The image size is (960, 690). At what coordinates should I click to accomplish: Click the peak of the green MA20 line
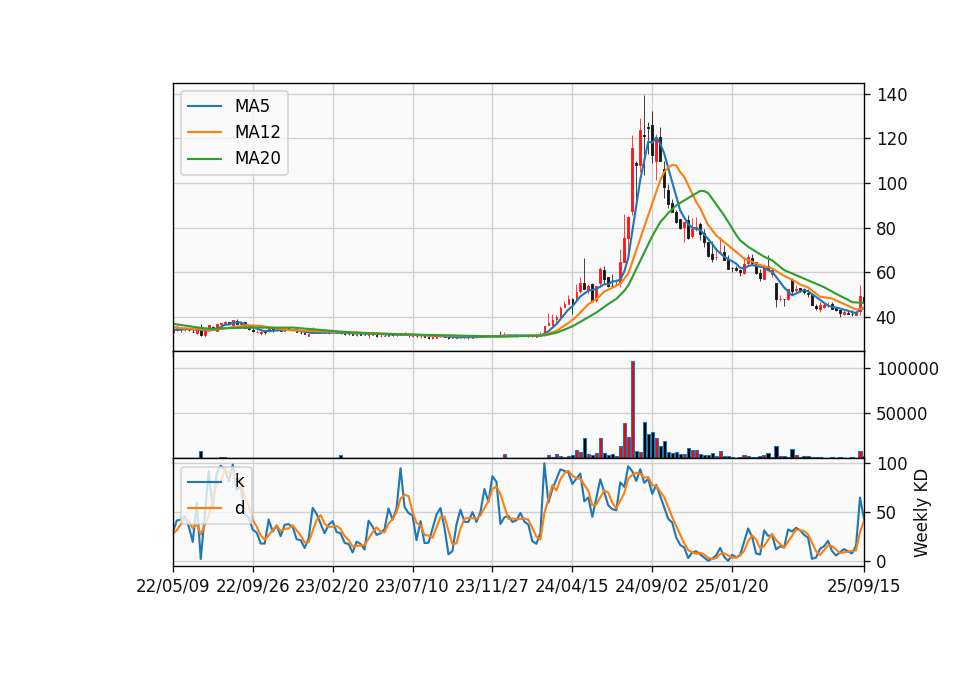(x=703, y=191)
